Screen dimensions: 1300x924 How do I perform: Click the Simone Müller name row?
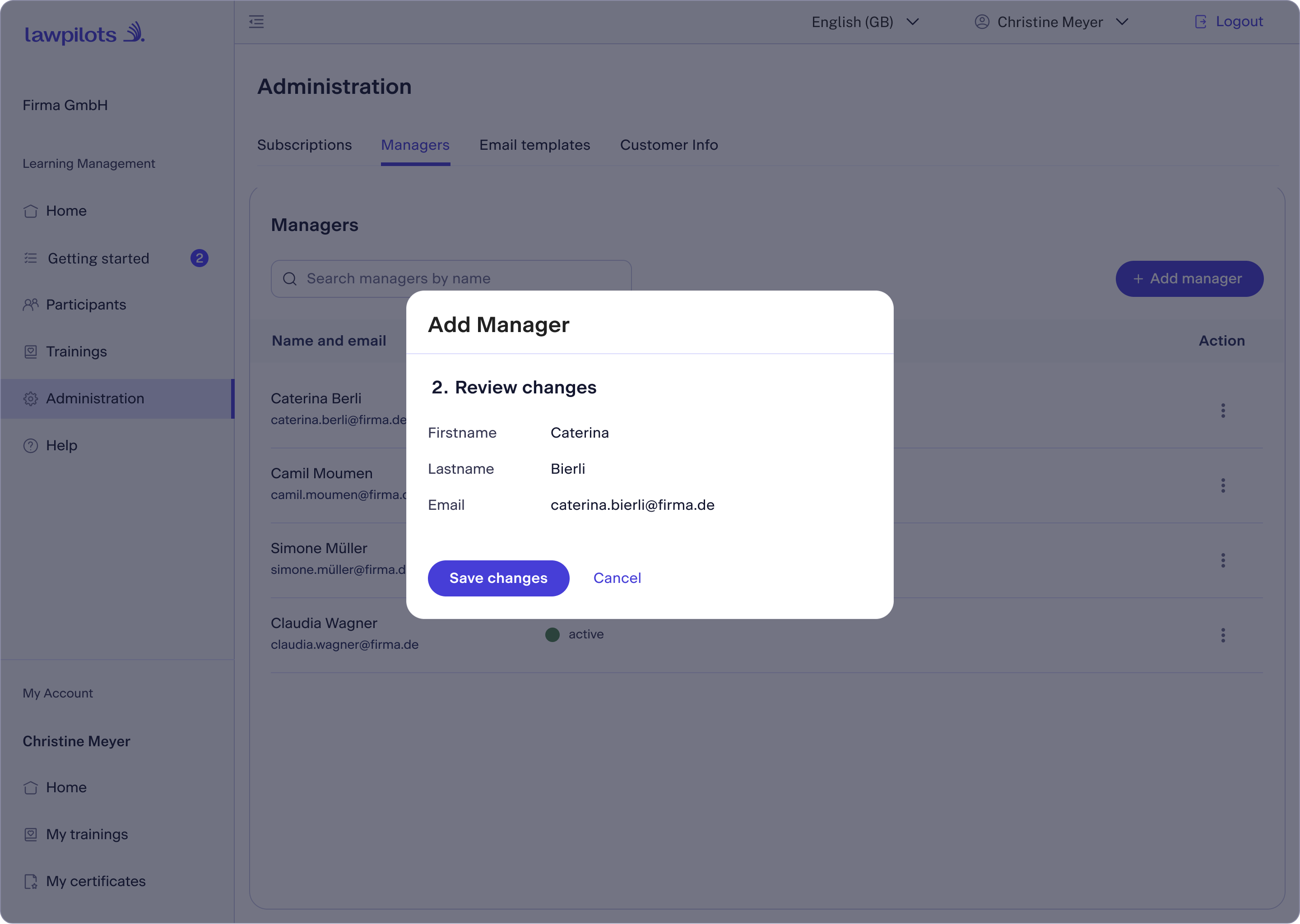click(x=319, y=549)
